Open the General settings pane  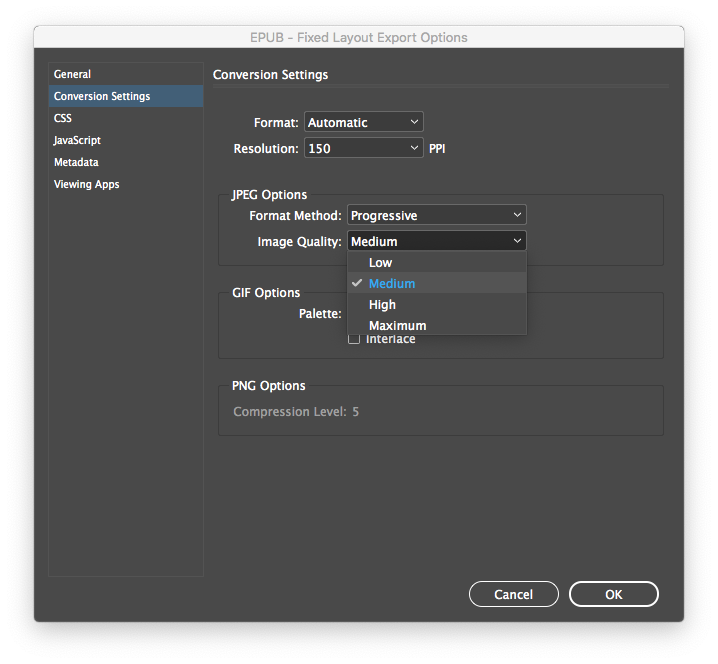tap(72, 74)
